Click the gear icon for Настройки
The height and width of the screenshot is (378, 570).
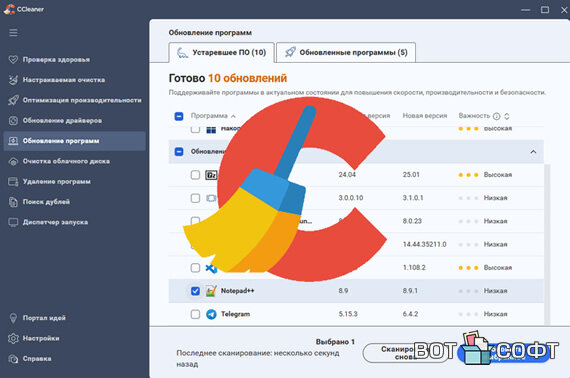(x=13, y=338)
